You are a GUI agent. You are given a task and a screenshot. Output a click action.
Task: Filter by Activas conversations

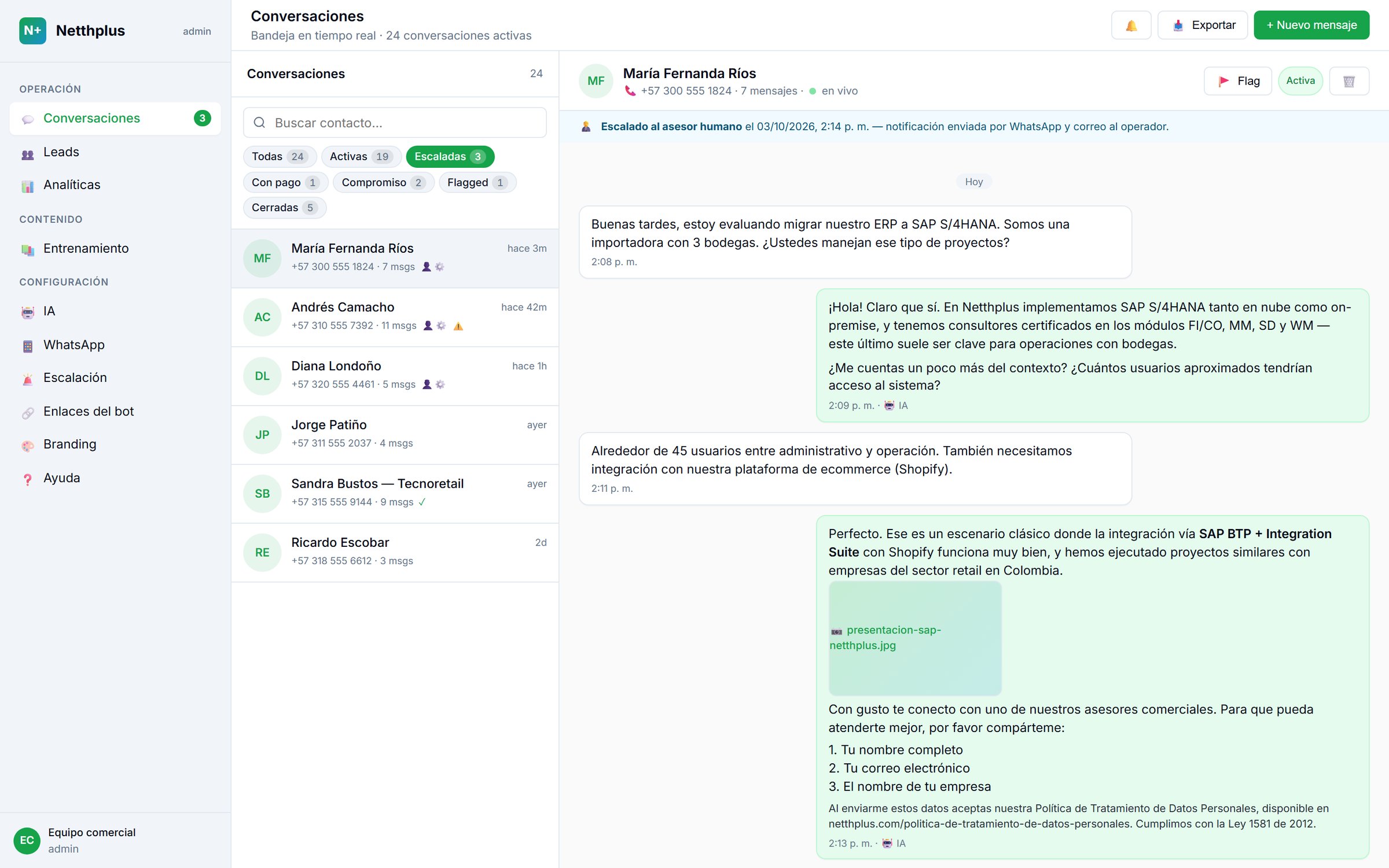361,157
